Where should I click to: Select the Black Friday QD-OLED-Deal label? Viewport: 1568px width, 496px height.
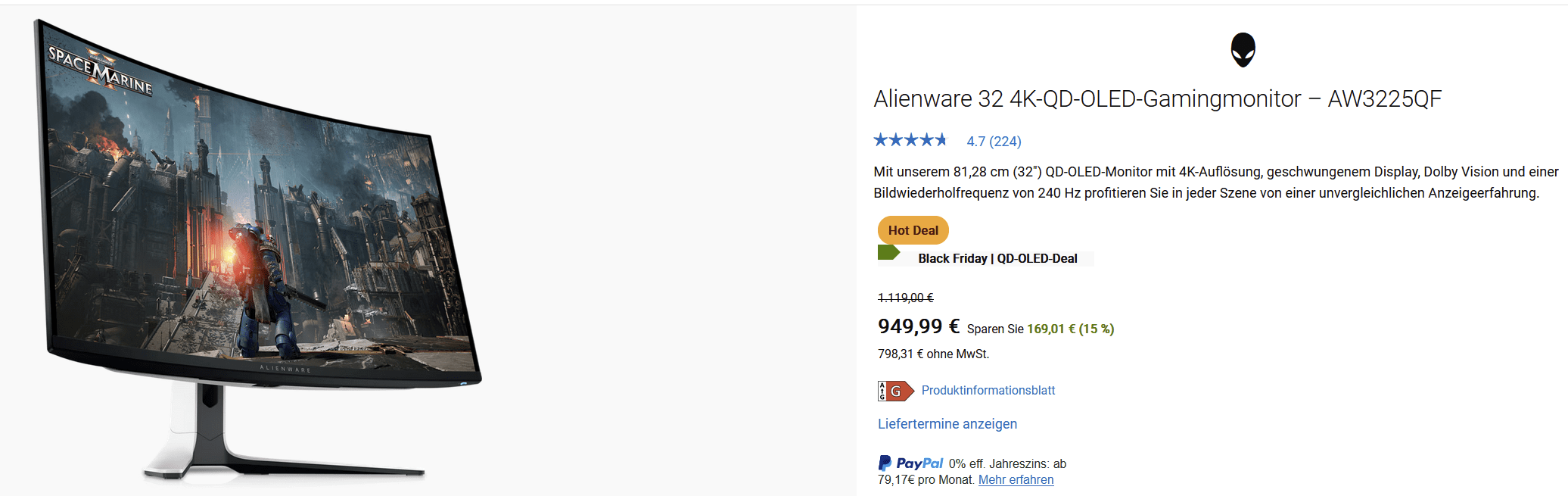tap(997, 258)
